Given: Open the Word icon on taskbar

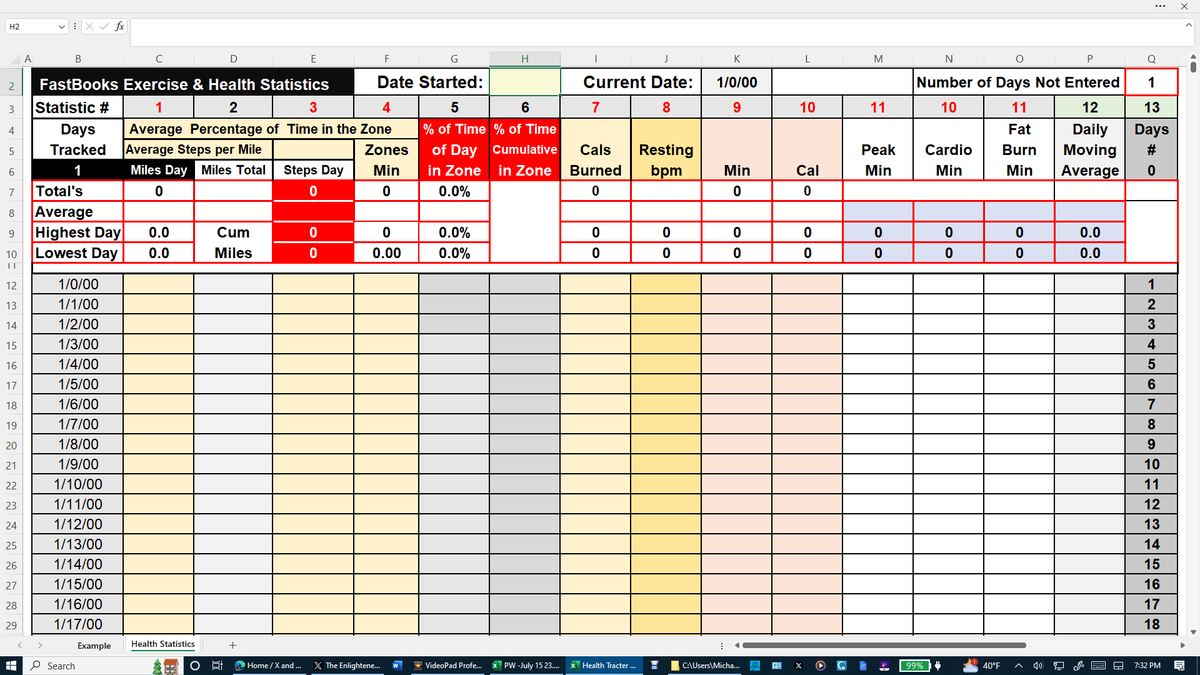Looking at the screenshot, I should [x=397, y=665].
